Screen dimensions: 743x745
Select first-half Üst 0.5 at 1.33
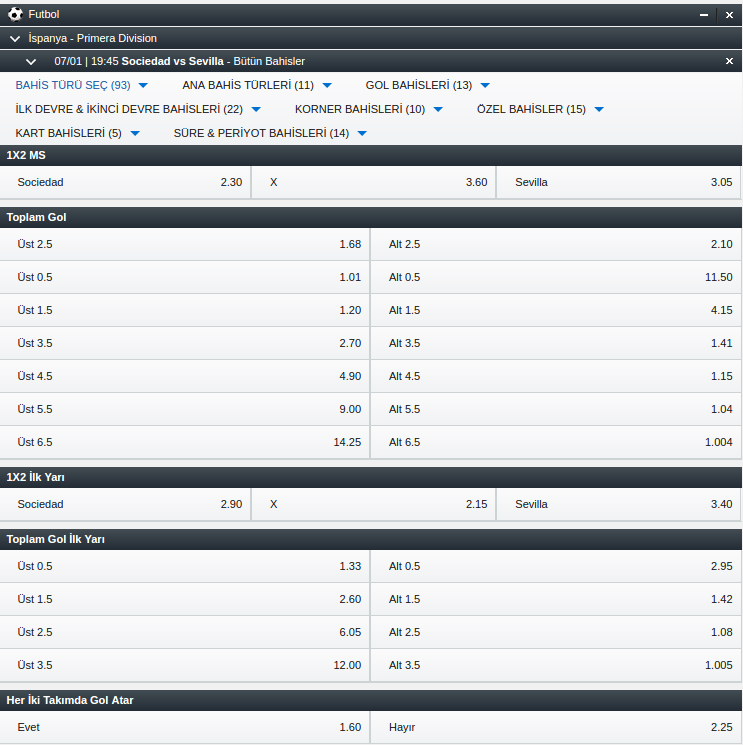[x=184, y=566]
